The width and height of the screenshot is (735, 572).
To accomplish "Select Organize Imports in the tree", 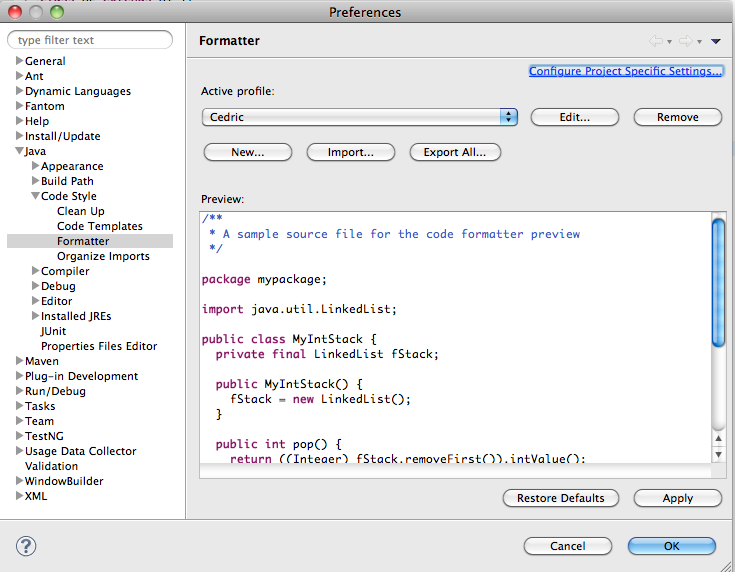I will click(103, 256).
